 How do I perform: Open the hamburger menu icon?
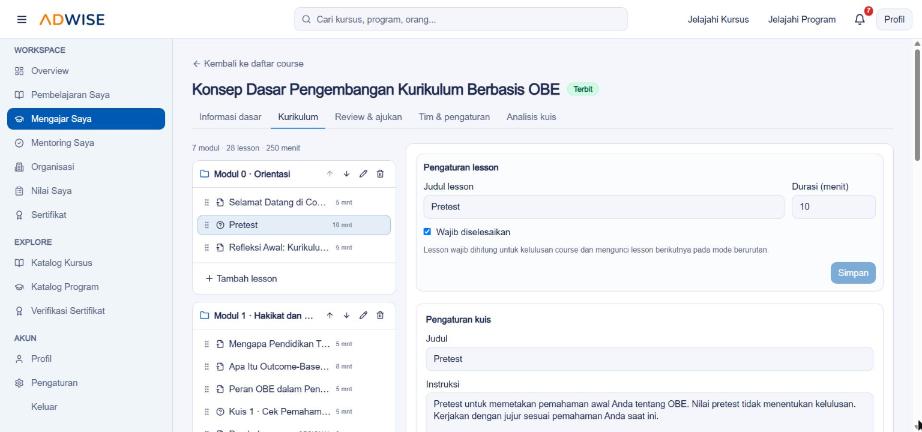click(x=22, y=19)
